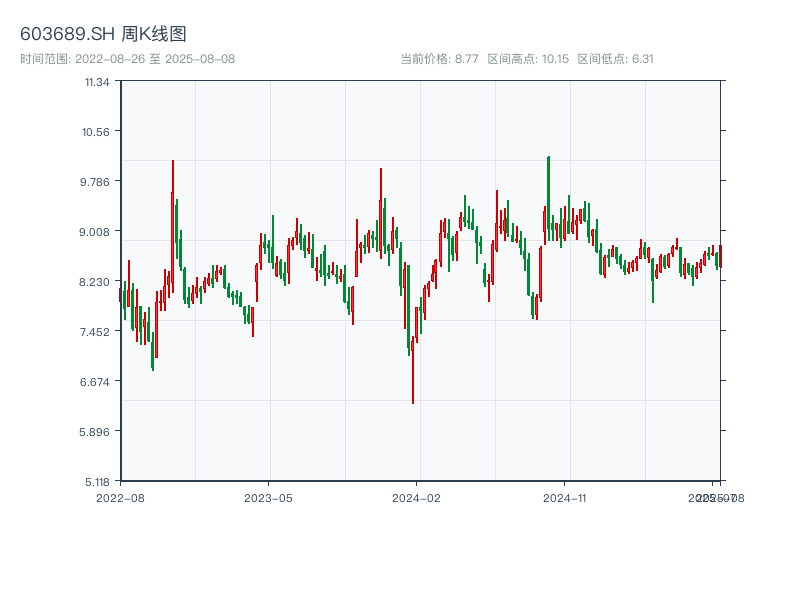The height and width of the screenshot is (600, 800).
Task: Click x-axis date label 2022-08
Action: tap(120, 498)
